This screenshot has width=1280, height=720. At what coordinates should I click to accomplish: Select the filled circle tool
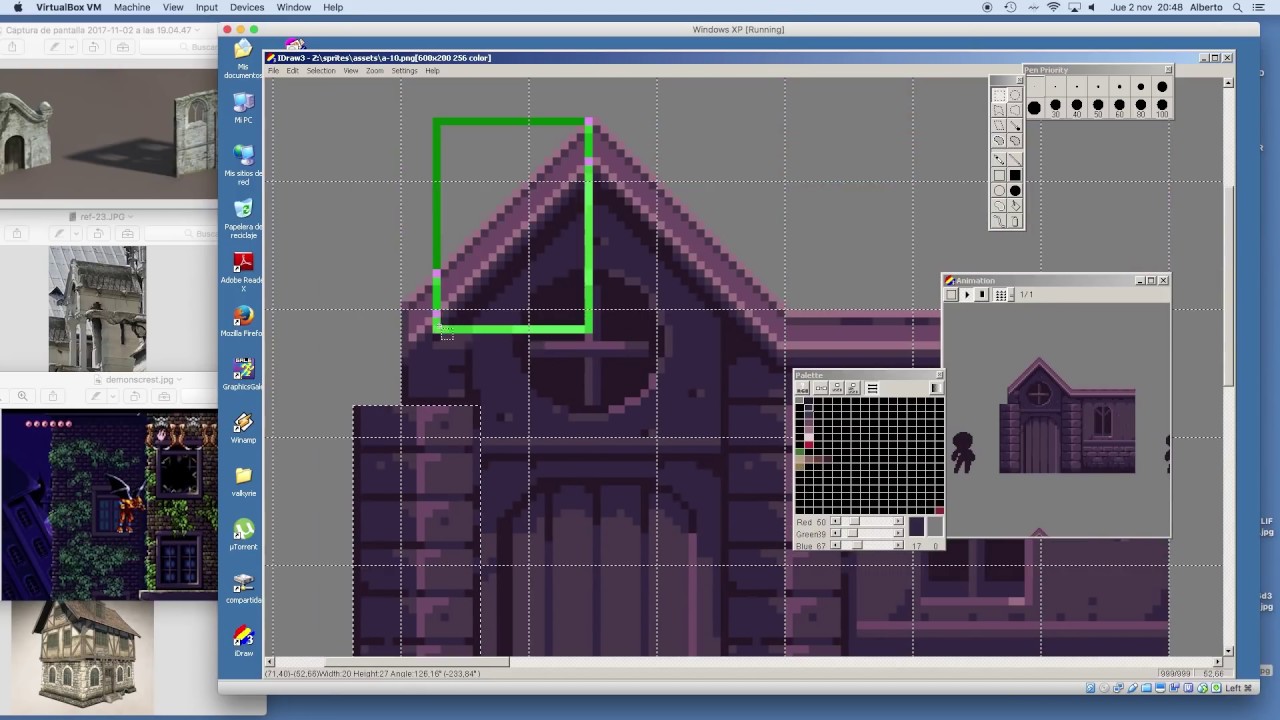[x=1015, y=190]
